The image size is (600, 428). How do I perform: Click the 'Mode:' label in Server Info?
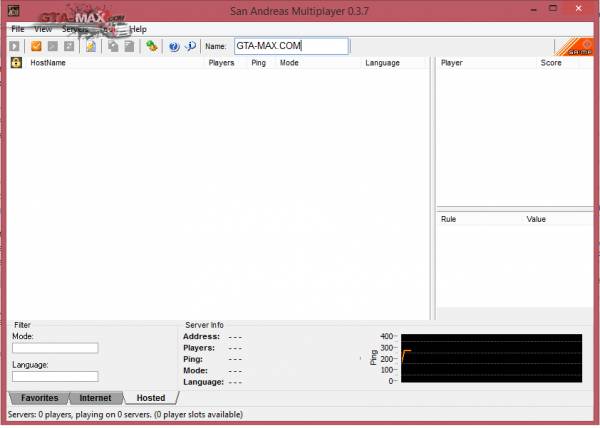pyautogui.click(x=196, y=370)
